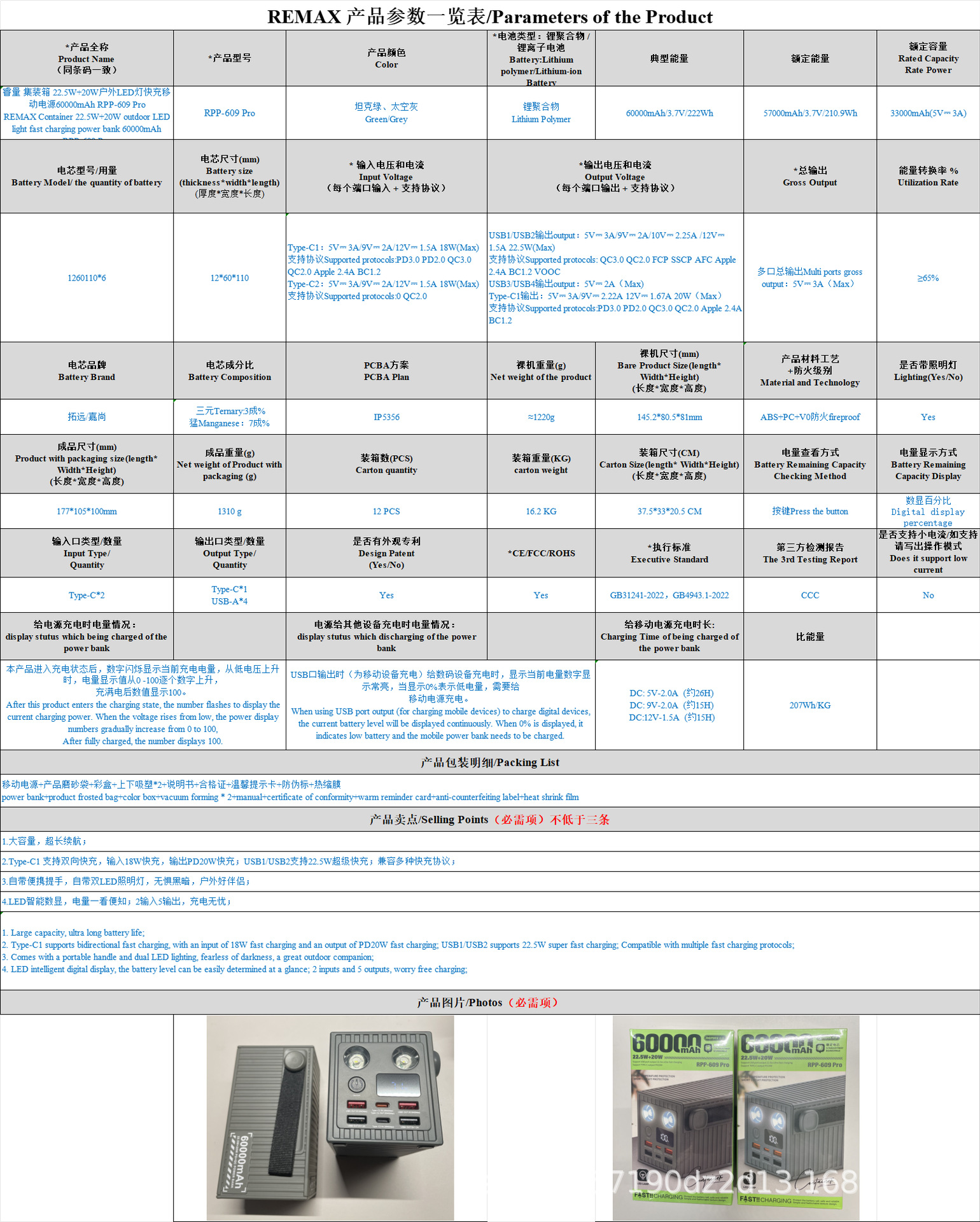Select the "Executive Standard" header cell

[x=669, y=553]
